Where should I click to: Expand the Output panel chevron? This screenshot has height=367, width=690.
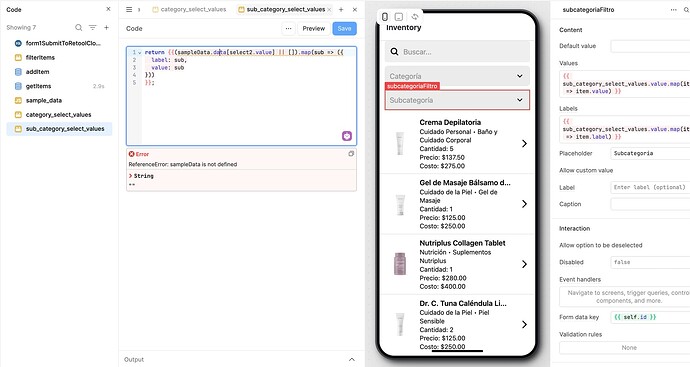[x=352, y=360]
